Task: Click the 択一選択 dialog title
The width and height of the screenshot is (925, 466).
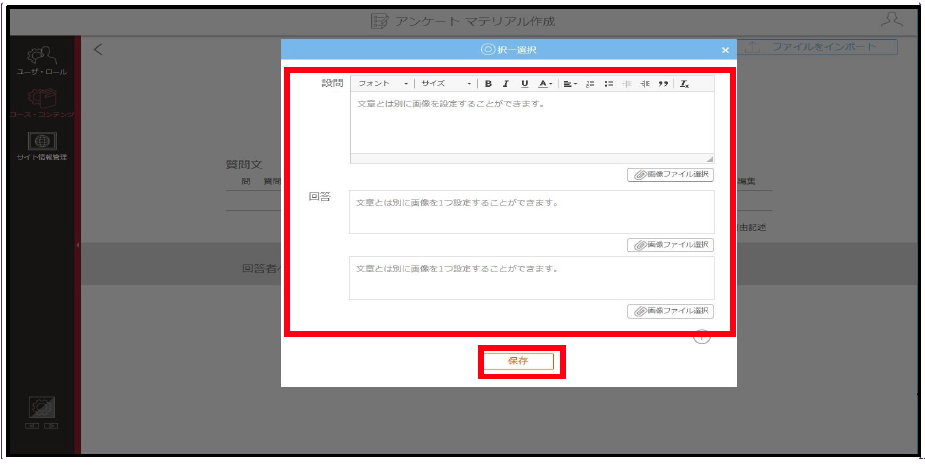Action: click(x=517, y=50)
